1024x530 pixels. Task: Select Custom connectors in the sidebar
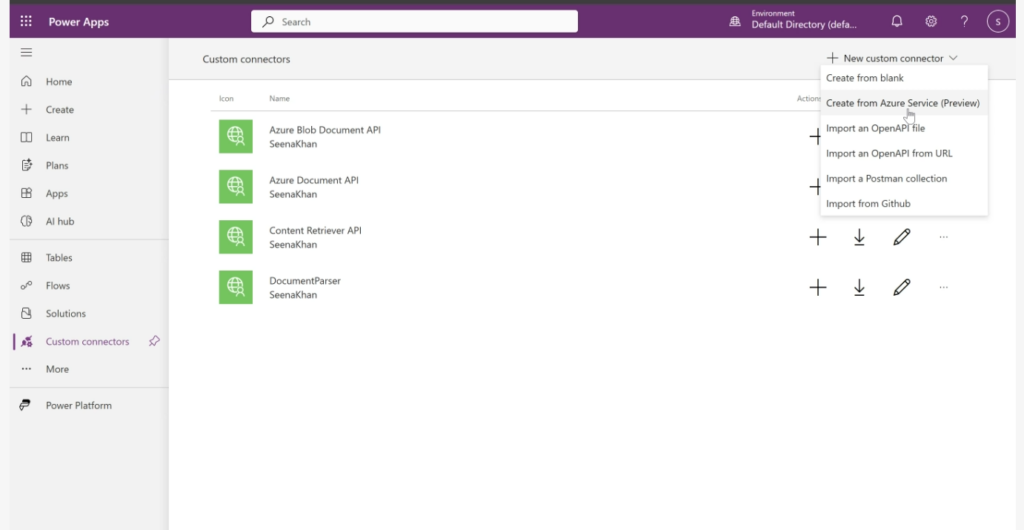(x=89, y=341)
